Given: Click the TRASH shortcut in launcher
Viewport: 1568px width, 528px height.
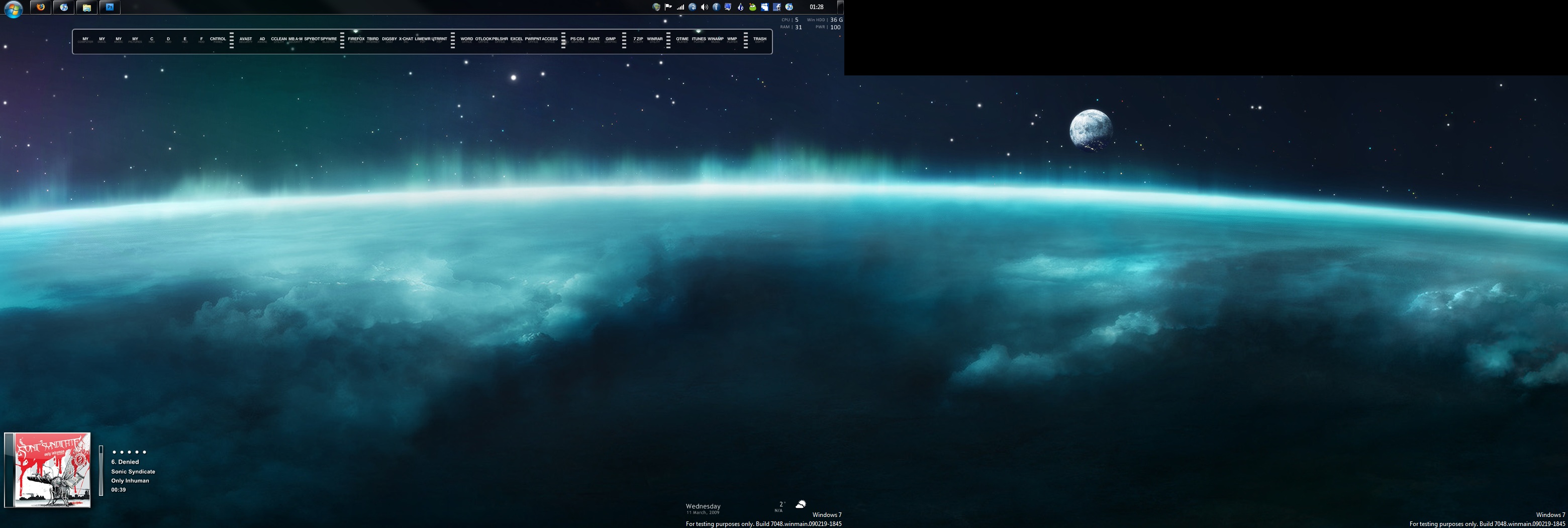Looking at the screenshot, I should [x=760, y=39].
